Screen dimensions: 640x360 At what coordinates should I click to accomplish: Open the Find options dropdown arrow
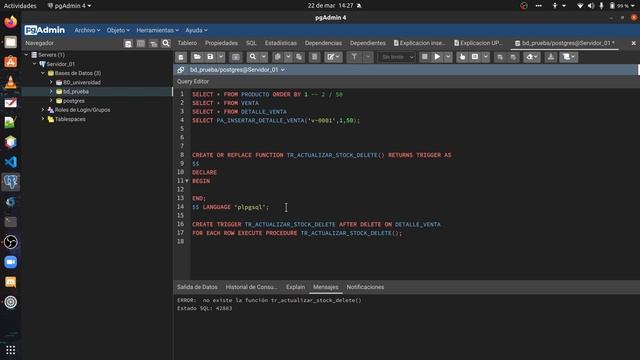pyautogui.click(x=264, y=57)
